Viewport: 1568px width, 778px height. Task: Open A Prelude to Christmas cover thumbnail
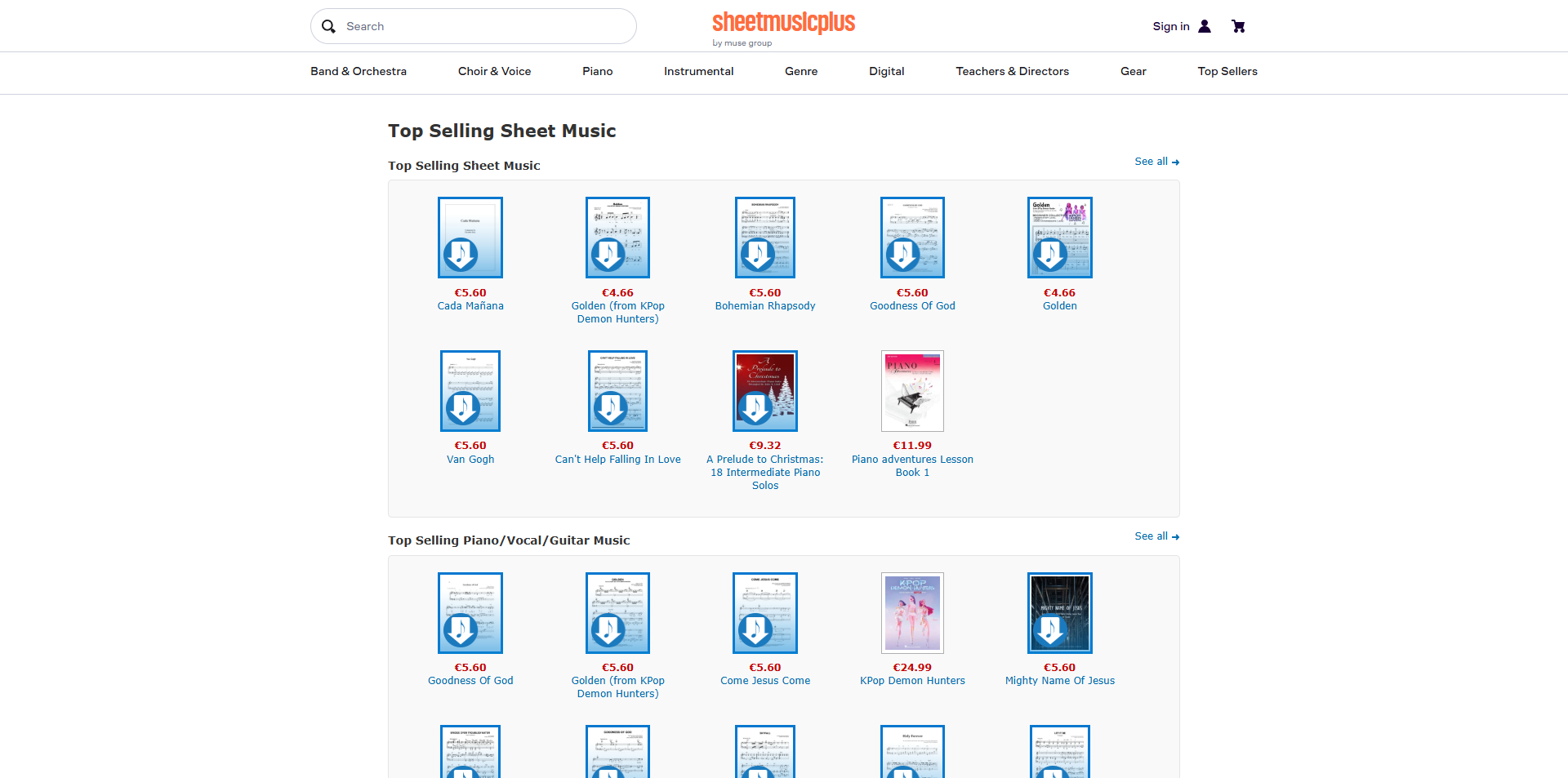pyautogui.click(x=765, y=391)
